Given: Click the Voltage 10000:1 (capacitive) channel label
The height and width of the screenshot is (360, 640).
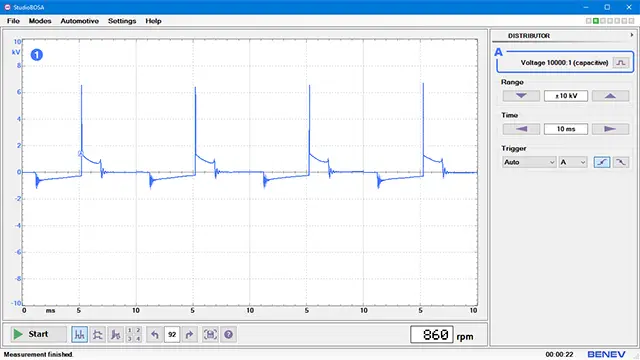Looking at the screenshot, I should 564,62.
